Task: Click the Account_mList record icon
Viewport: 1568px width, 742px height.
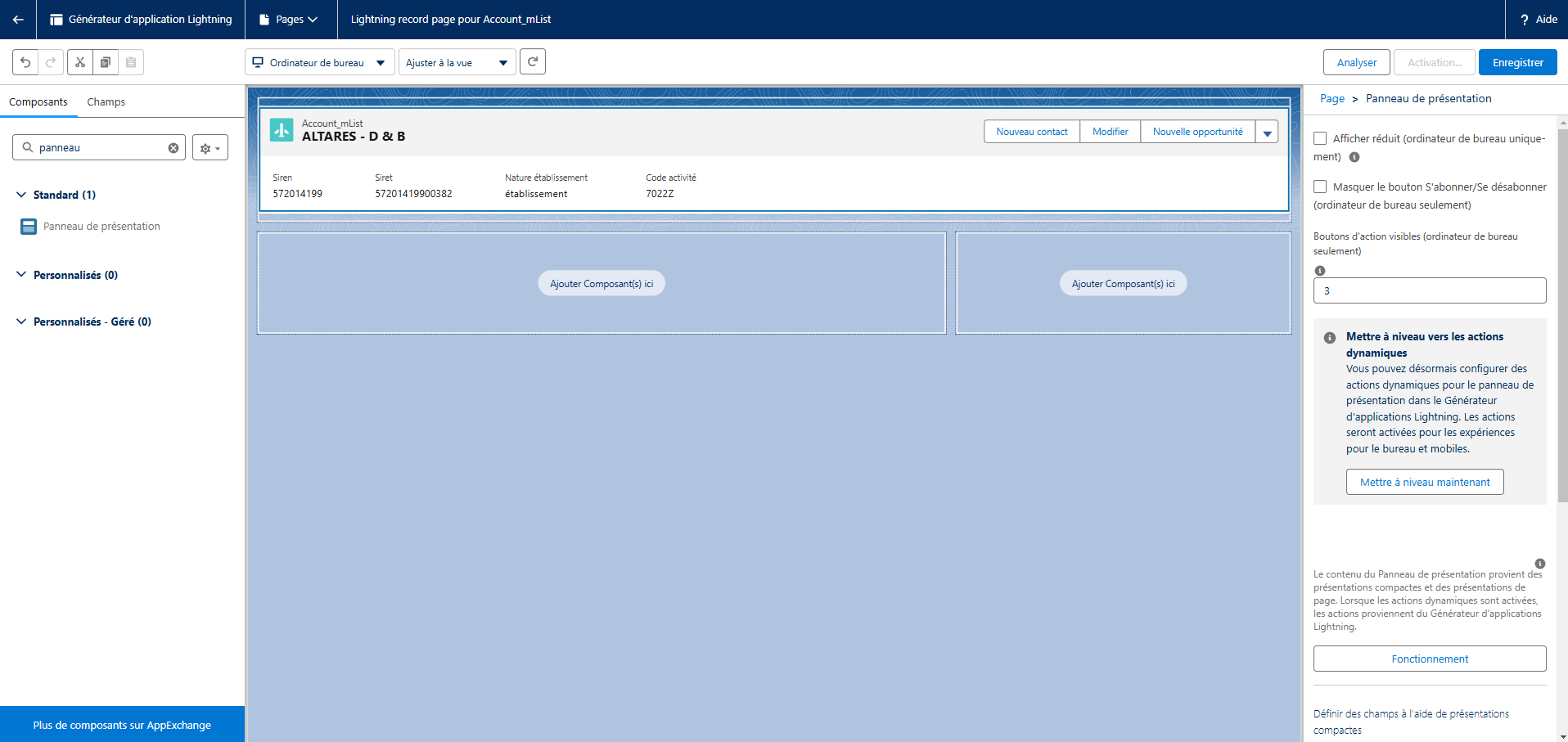Action: (282, 130)
